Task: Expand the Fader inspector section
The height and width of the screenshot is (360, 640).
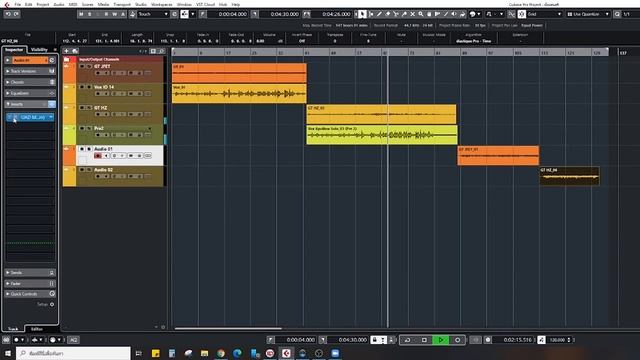Action: 30,283
